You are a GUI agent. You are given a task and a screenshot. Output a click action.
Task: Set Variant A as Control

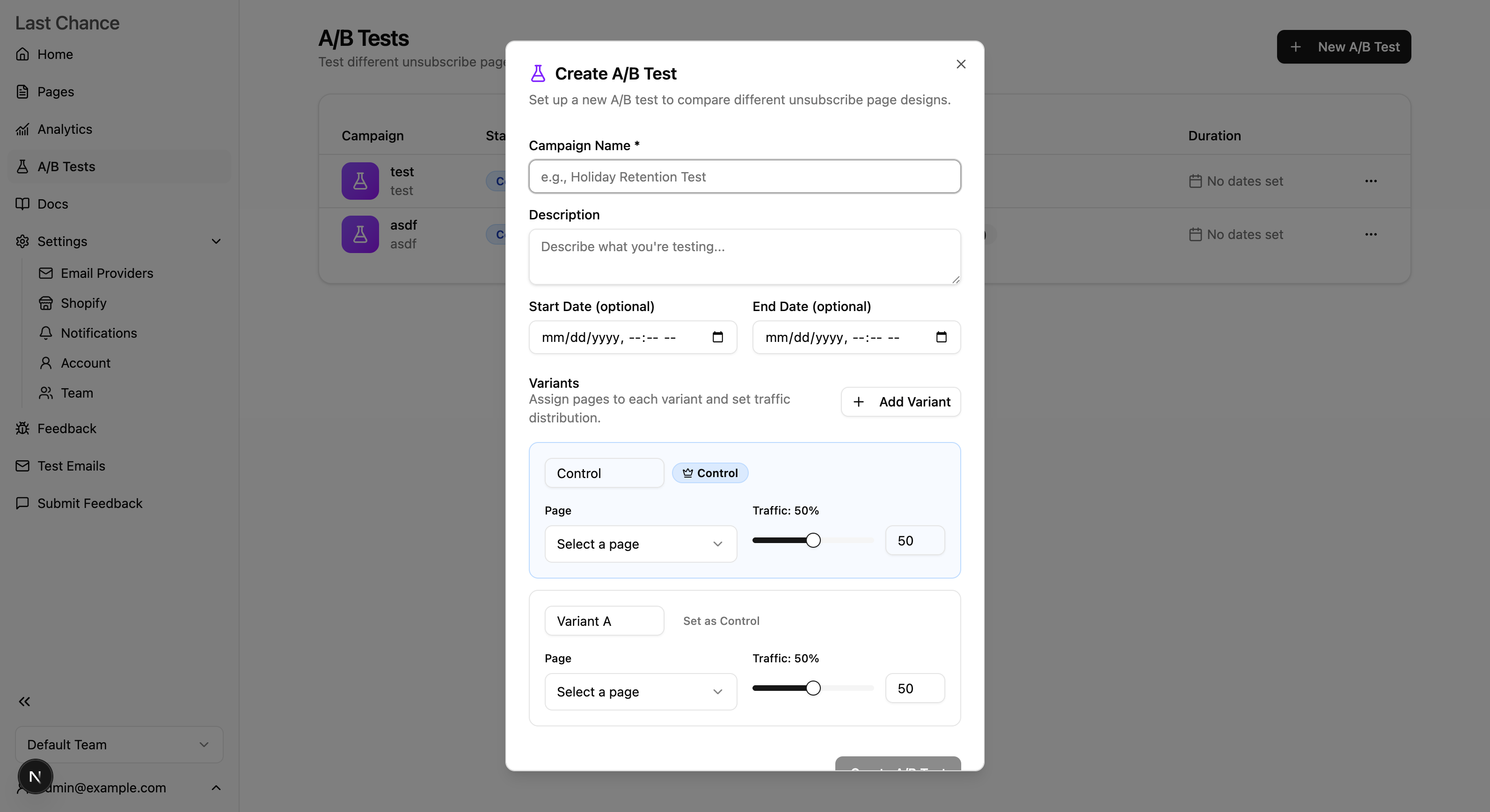tap(721, 621)
